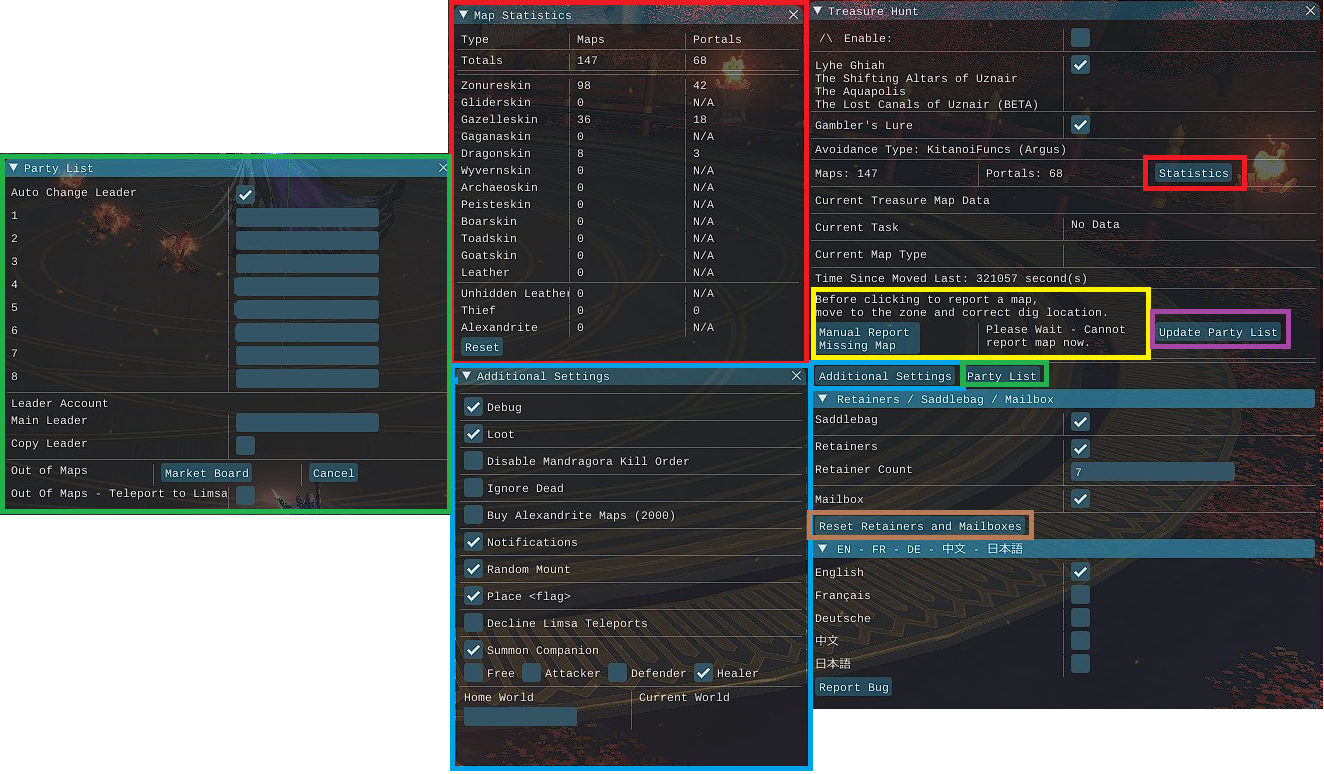
Task: Collapse the Map Statistics panel triangle
Action: 463,15
